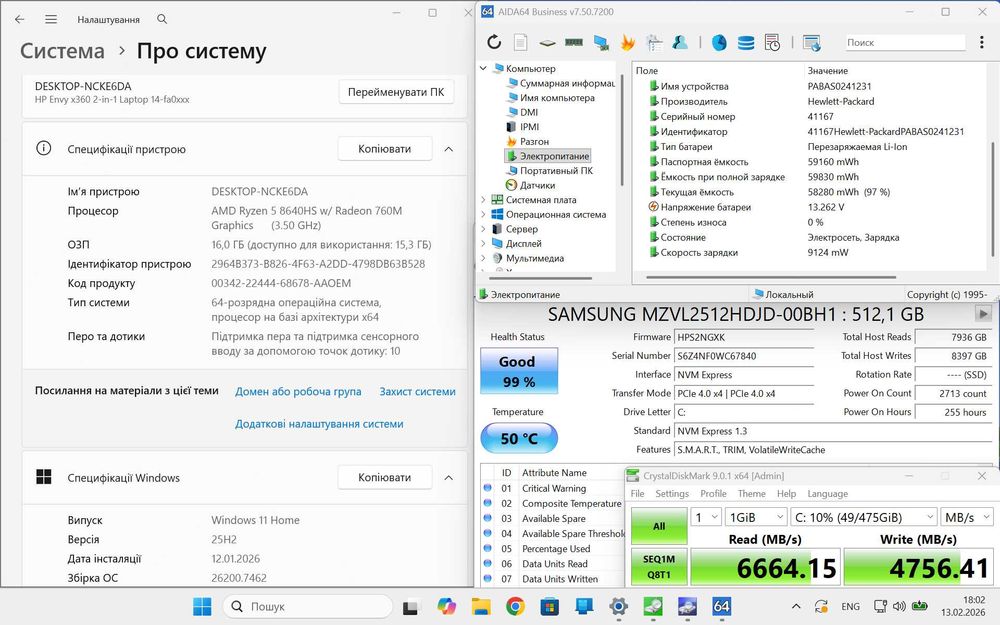Open the Settings hamburger navigation menu

point(51,19)
